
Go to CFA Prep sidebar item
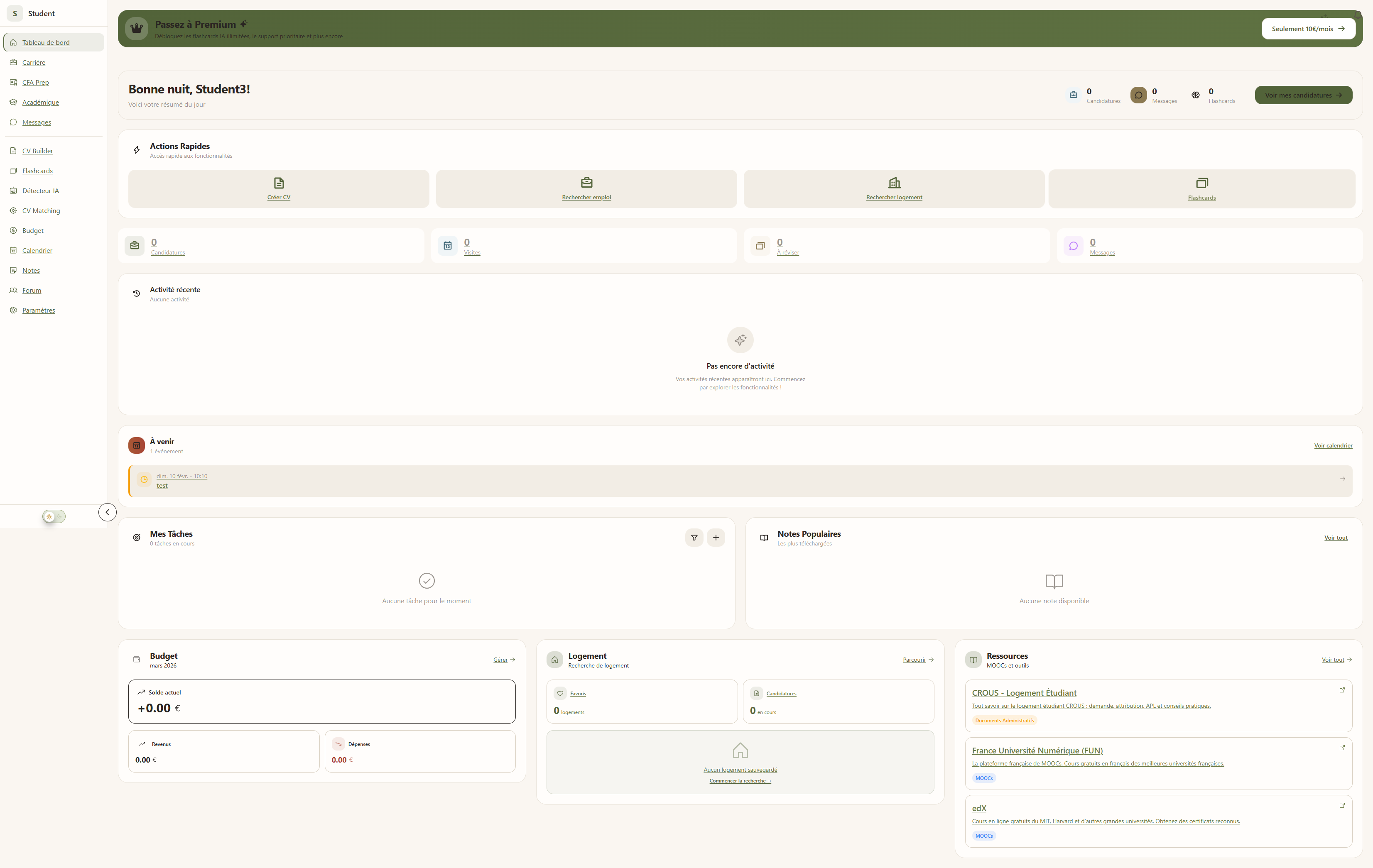click(x=35, y=83)
